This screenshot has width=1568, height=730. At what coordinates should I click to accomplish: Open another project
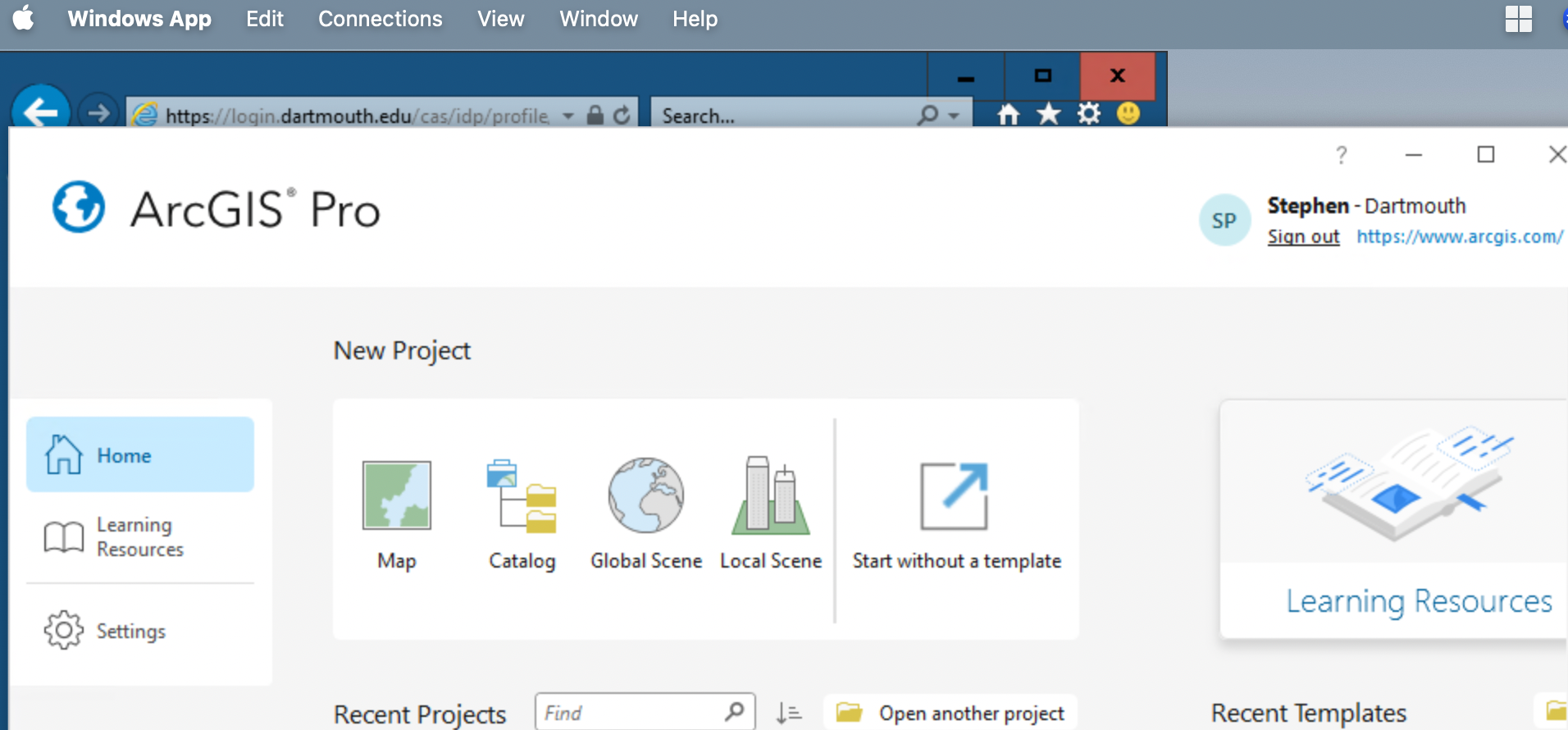pyautogui.click(x=950, y=713)
